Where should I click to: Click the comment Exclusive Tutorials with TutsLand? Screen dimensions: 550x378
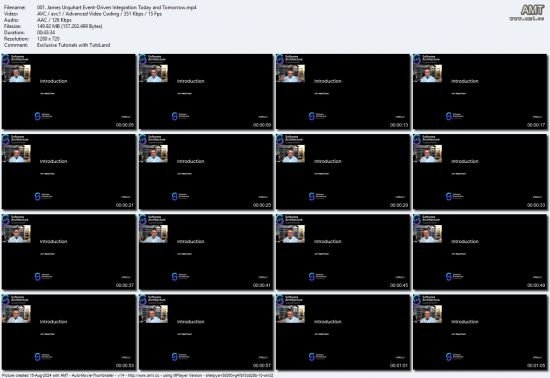pos(73,45)
